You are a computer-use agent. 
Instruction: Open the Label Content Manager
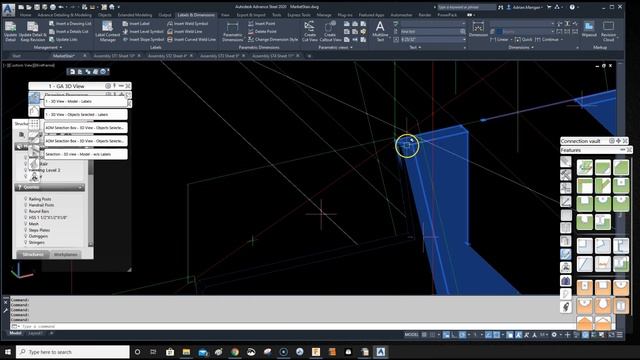tap(107, 31)
